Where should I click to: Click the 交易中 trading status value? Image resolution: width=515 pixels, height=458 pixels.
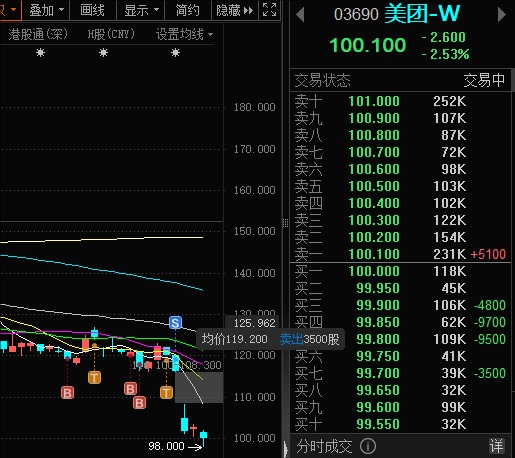click(484, 80)
